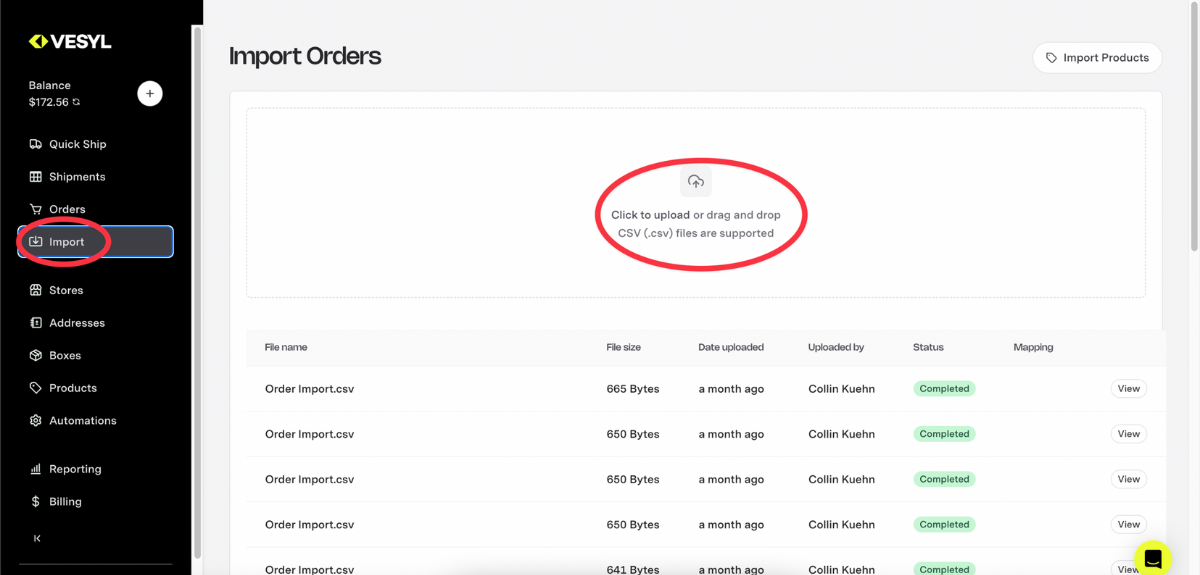1200x575 pixels.
Task: Click the Orders cart icon
Action: click(36, 209)
